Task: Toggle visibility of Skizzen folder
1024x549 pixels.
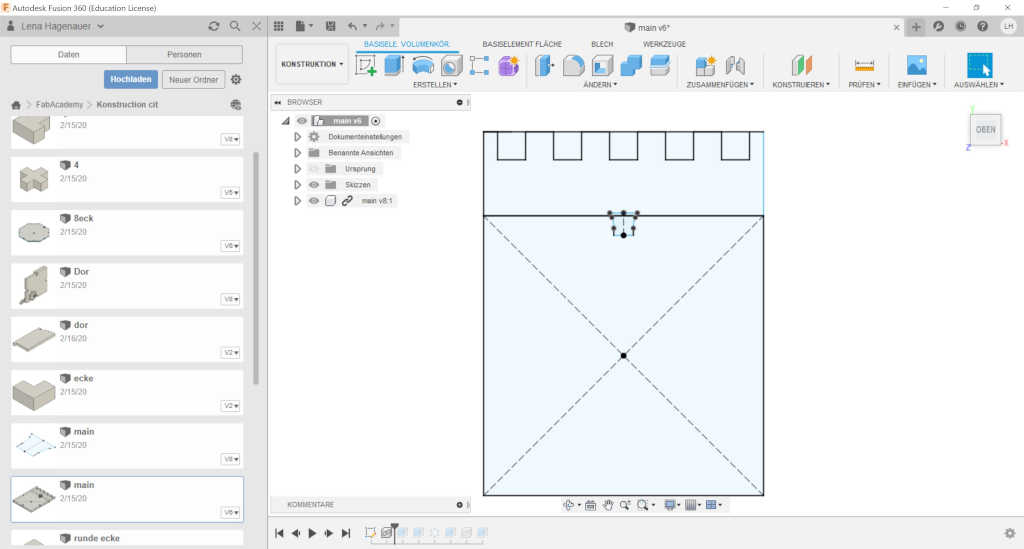Action: pos(314,185)
